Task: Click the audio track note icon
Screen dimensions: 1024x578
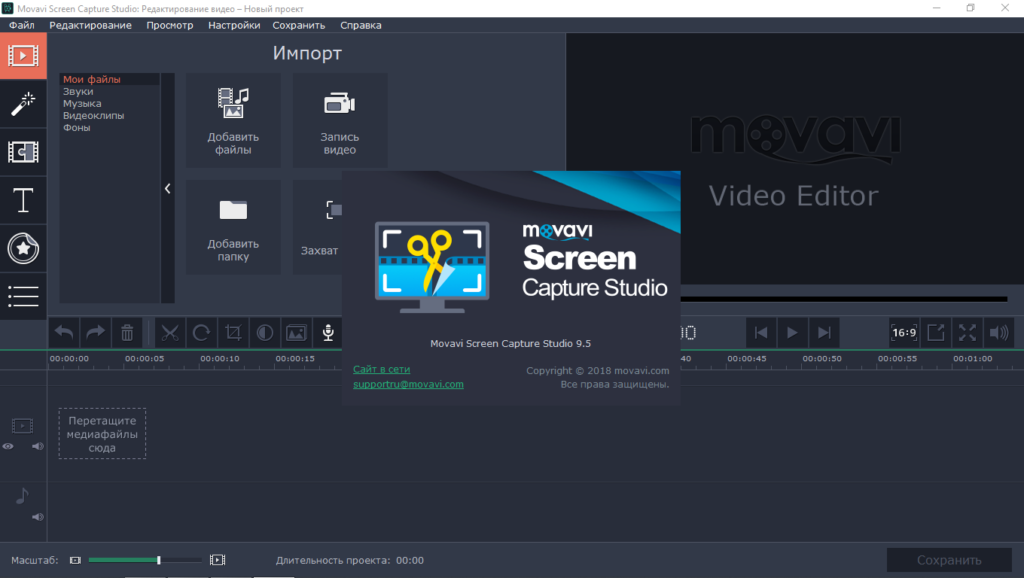Action: (x=22, y=496)
